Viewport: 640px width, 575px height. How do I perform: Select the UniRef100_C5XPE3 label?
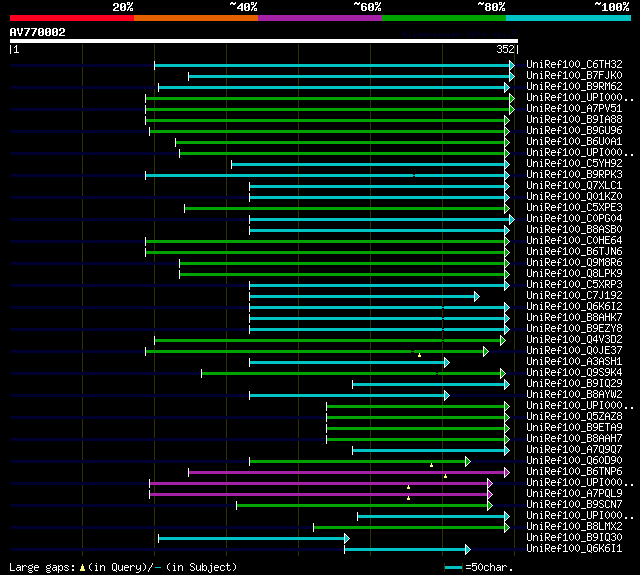[574, 208]
